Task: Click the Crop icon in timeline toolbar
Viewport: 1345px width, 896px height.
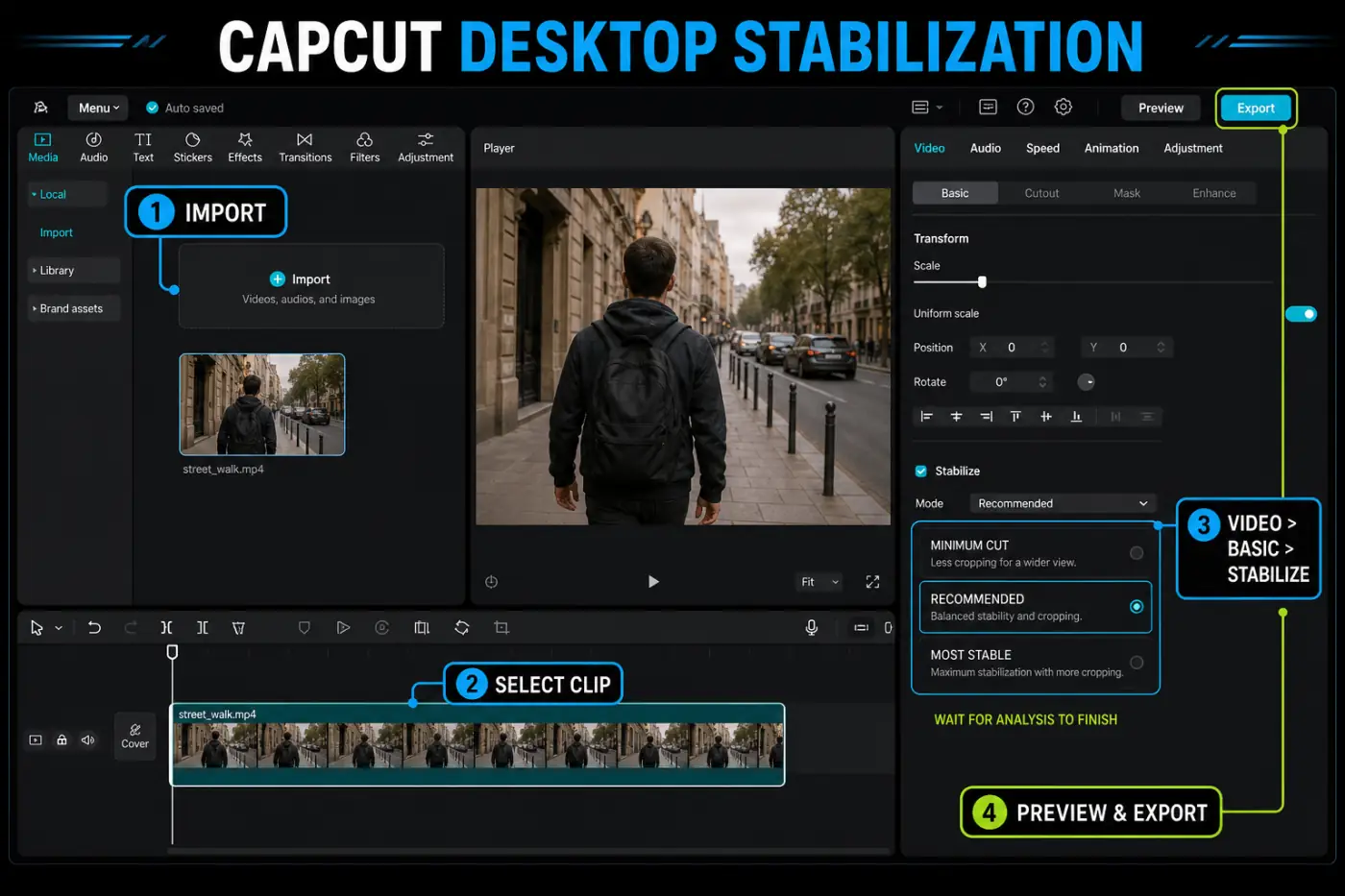Action: pyautogui.click(x=501, y=627)
